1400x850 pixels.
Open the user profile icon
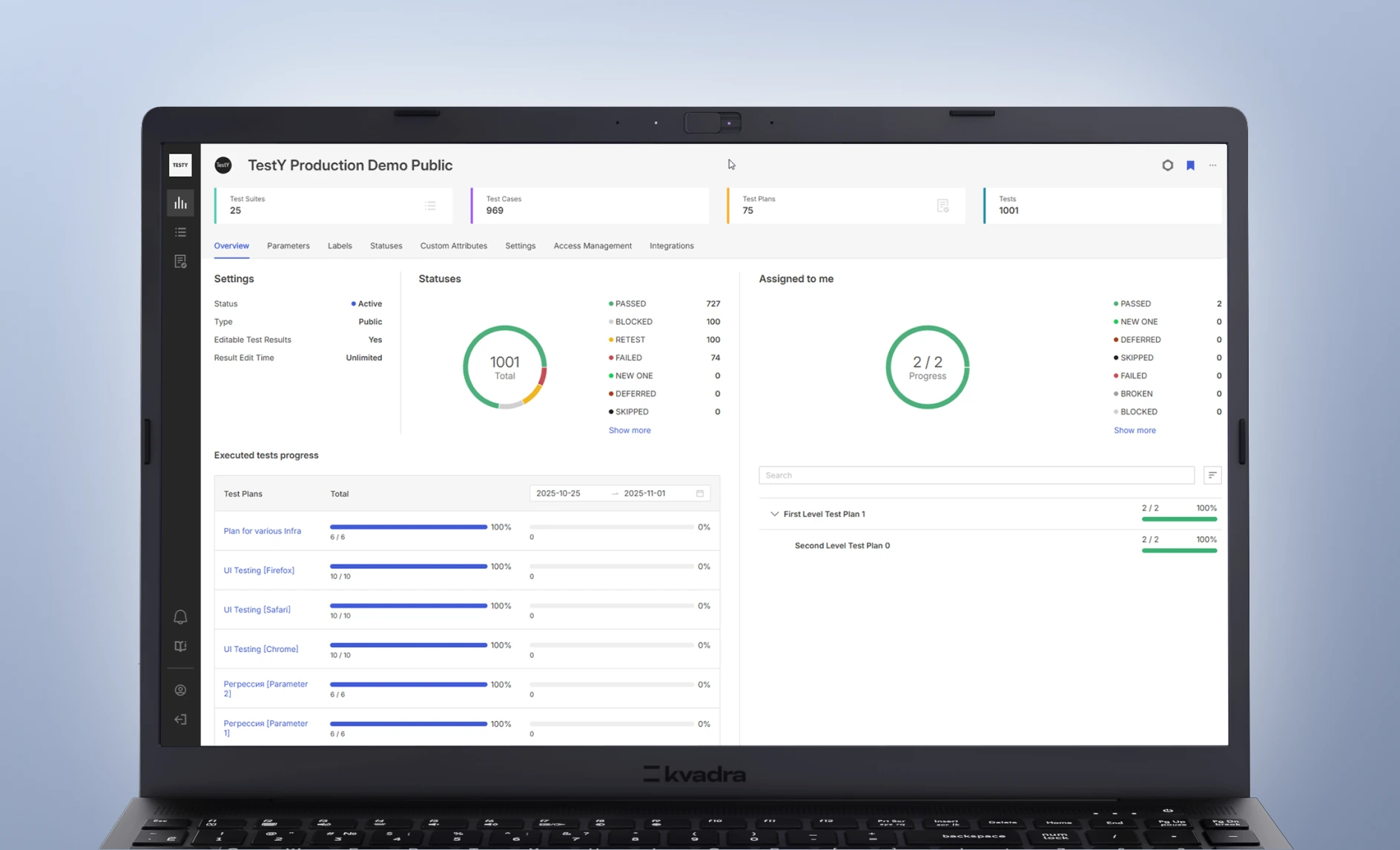(x=180, y=691)
